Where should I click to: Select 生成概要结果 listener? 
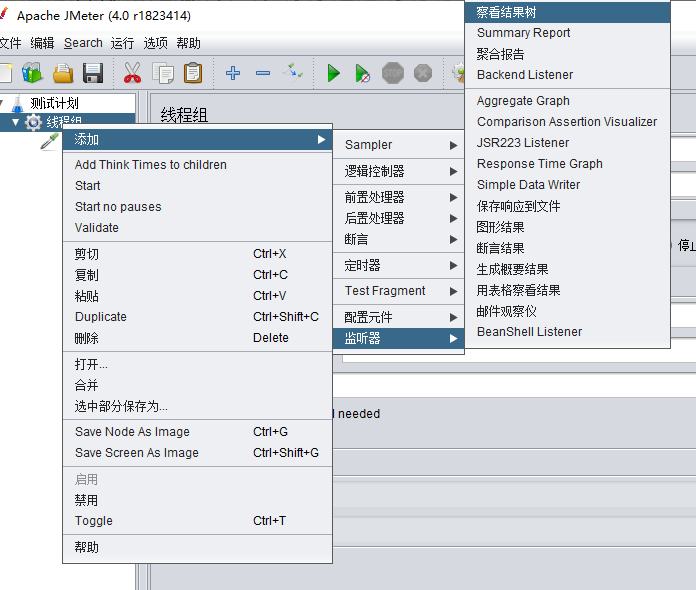click(x=567, y=269)
